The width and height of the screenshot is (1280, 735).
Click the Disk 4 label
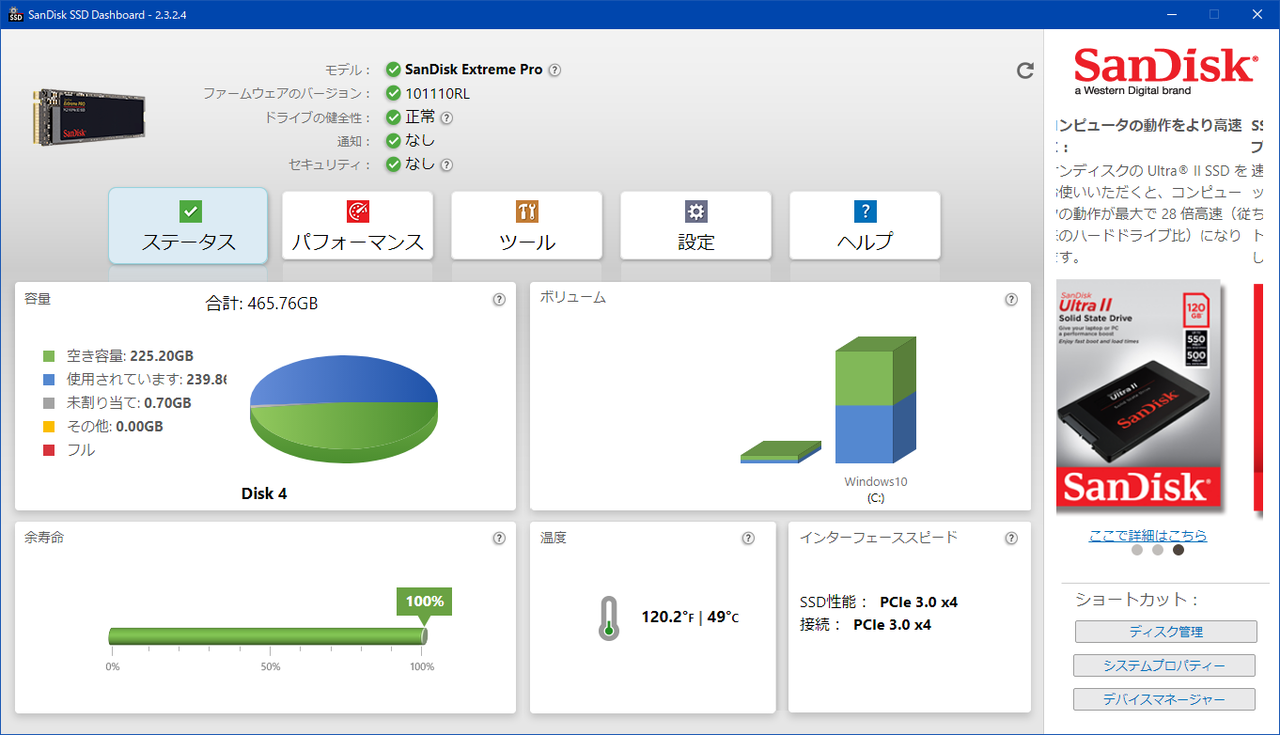tap(264, 493)
